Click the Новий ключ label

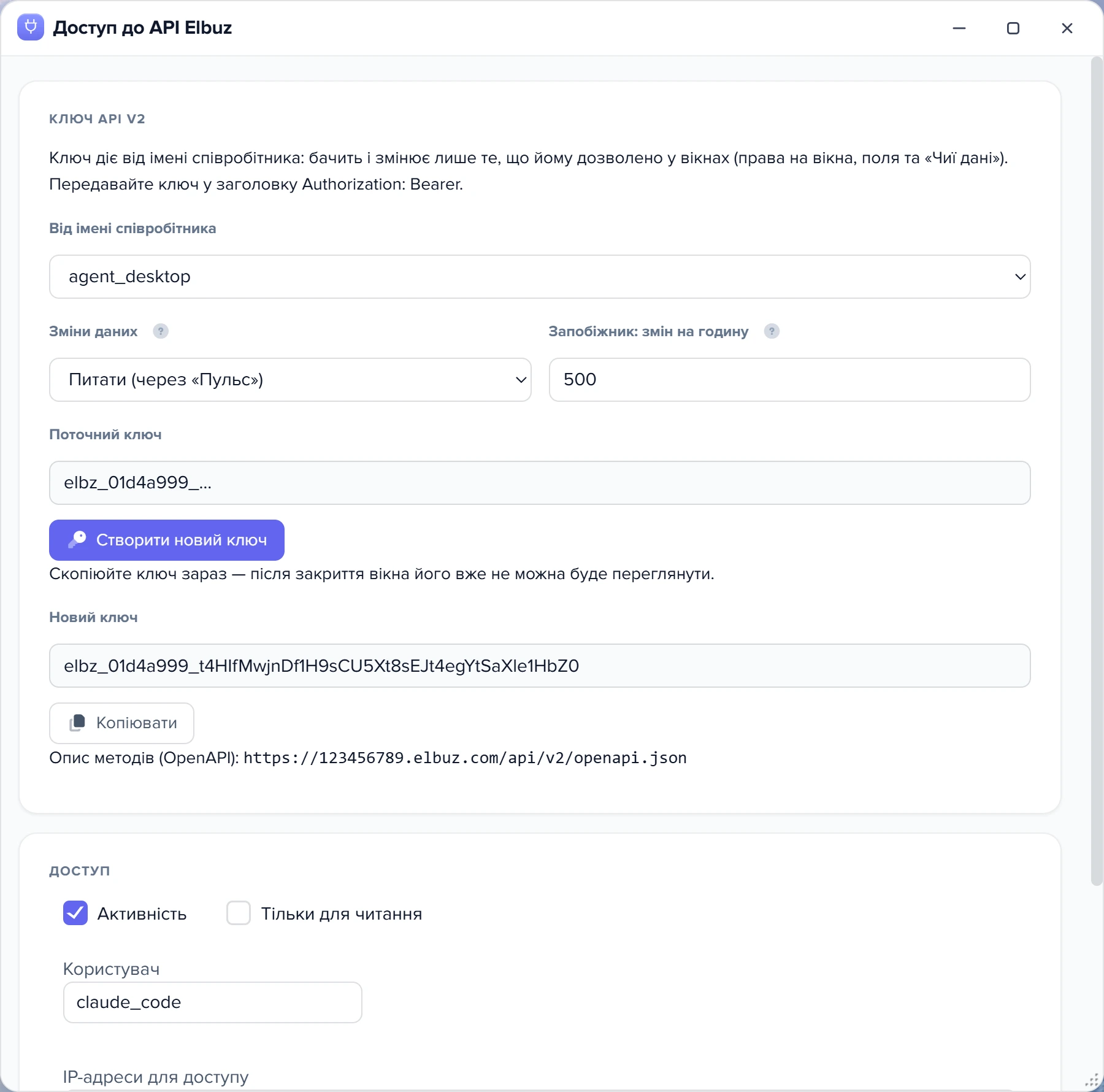point(93,617)
